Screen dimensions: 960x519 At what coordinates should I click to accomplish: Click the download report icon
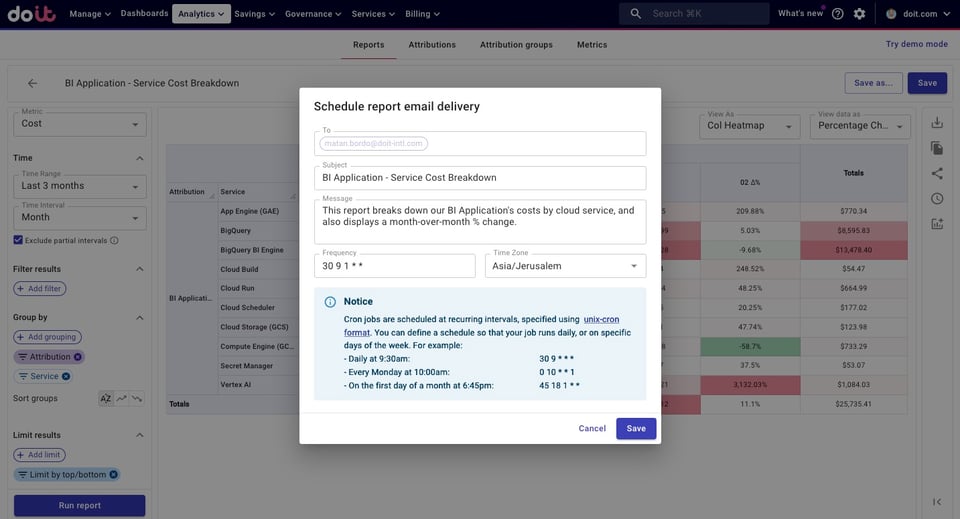pyautogui.click(x=937, y=123)
